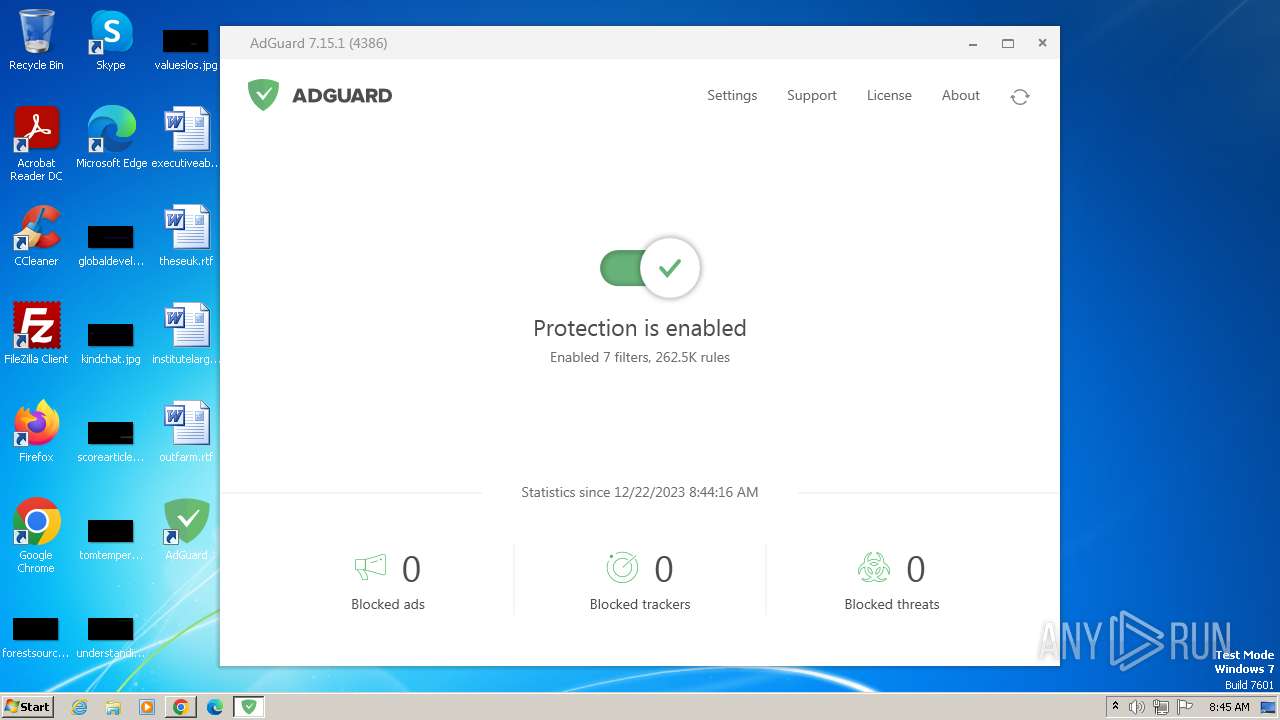Click the Show desktop button
The width and height of the screenshot is (1280, 720).
(x=1270, y=707)
